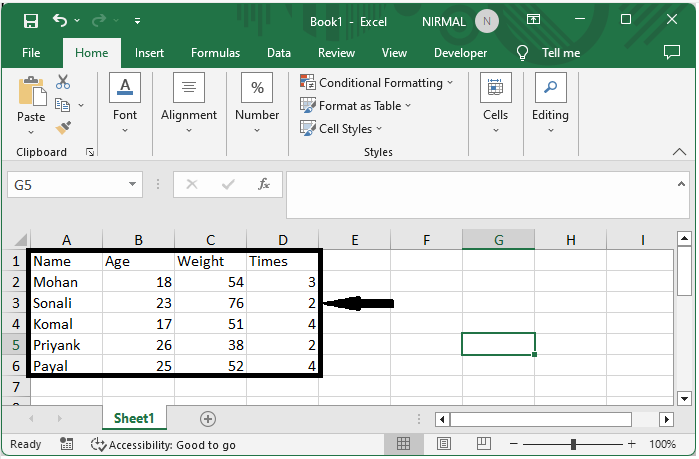The width and height of the screenshot is (699, 459).
Task: Click the Insert Function fx icon
Action: (x=264, y=184)
